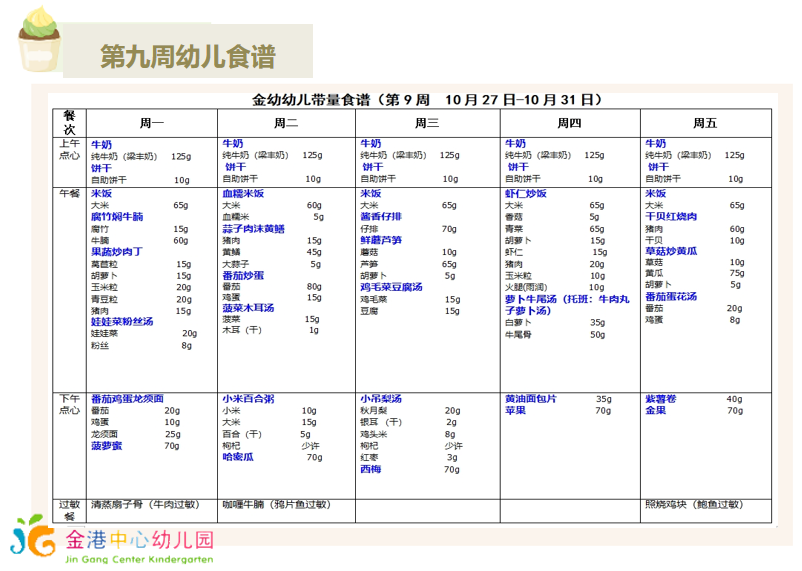Click the dish name 酱香仔排

[381, 216]
